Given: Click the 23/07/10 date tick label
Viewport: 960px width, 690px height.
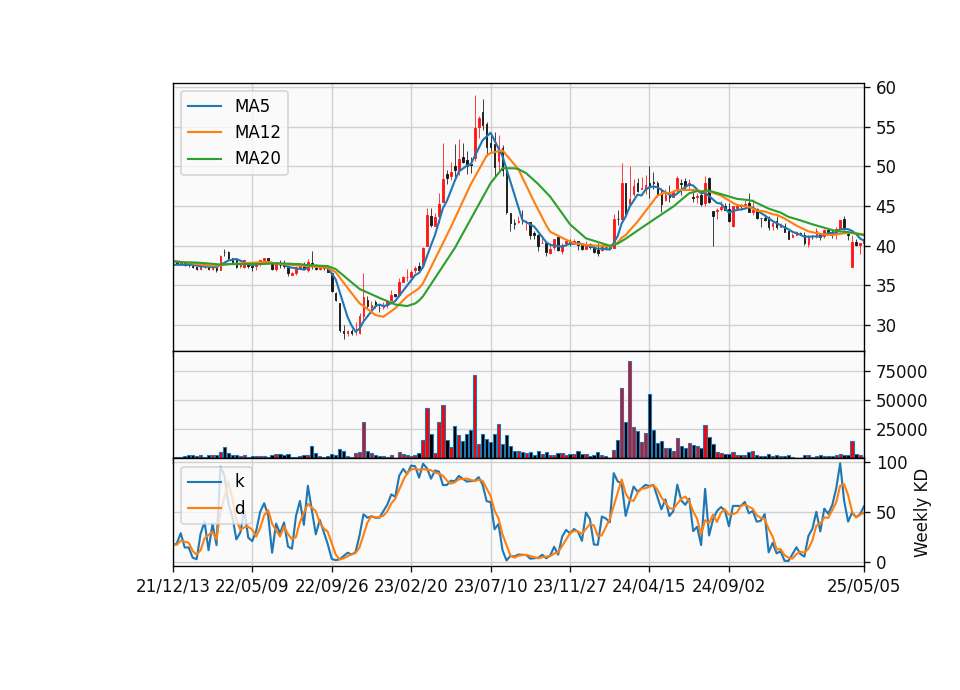Looking at the screenshot, I should click(x=490, y=586).
